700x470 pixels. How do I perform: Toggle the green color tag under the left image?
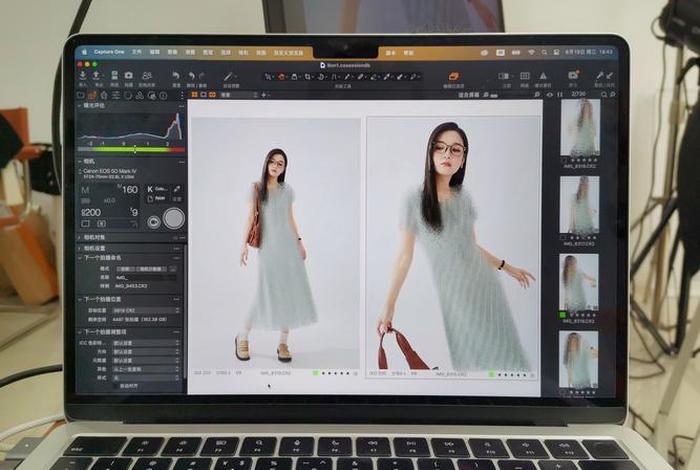tap(314, 373)
